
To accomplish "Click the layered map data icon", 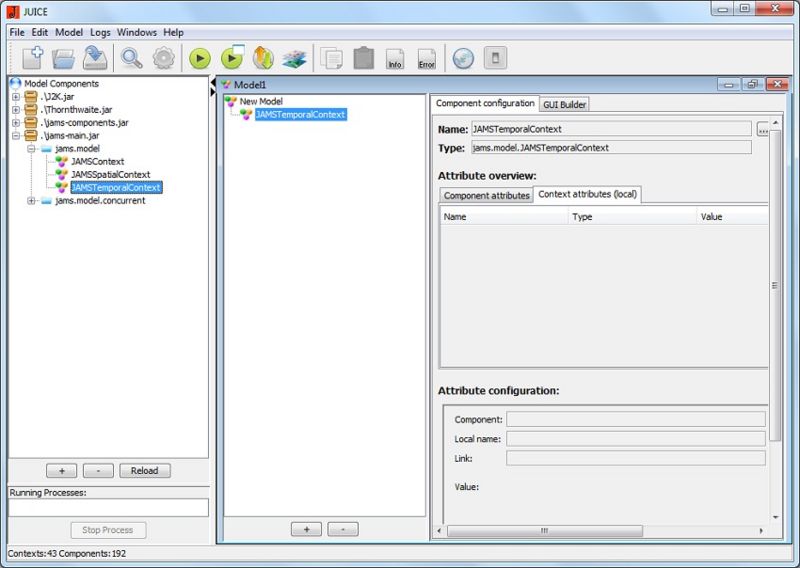I will coord(294,58).
